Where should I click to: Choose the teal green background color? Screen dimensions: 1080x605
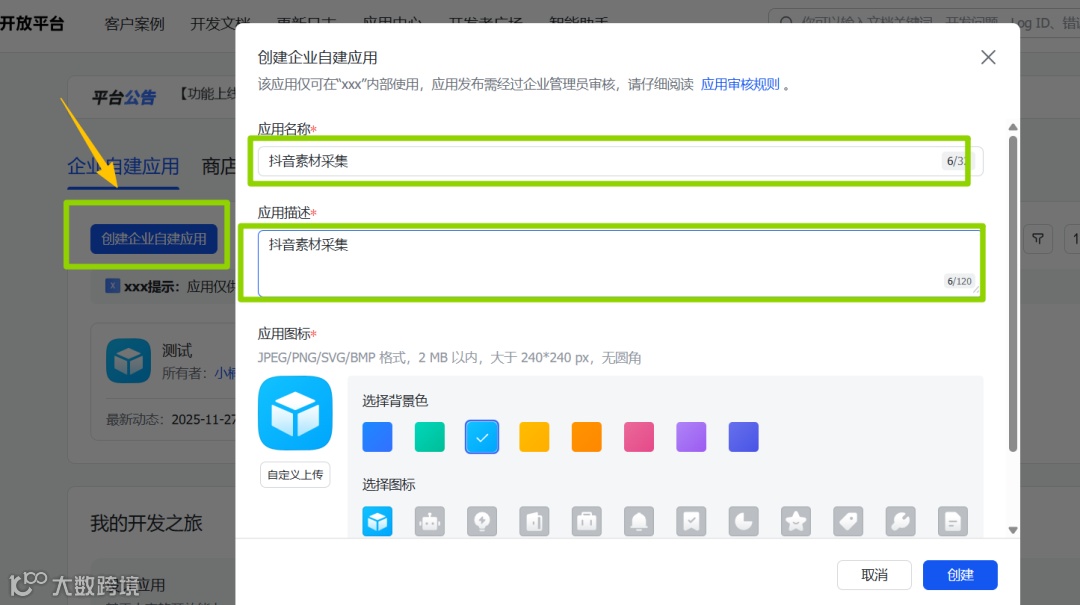point(430,437)
